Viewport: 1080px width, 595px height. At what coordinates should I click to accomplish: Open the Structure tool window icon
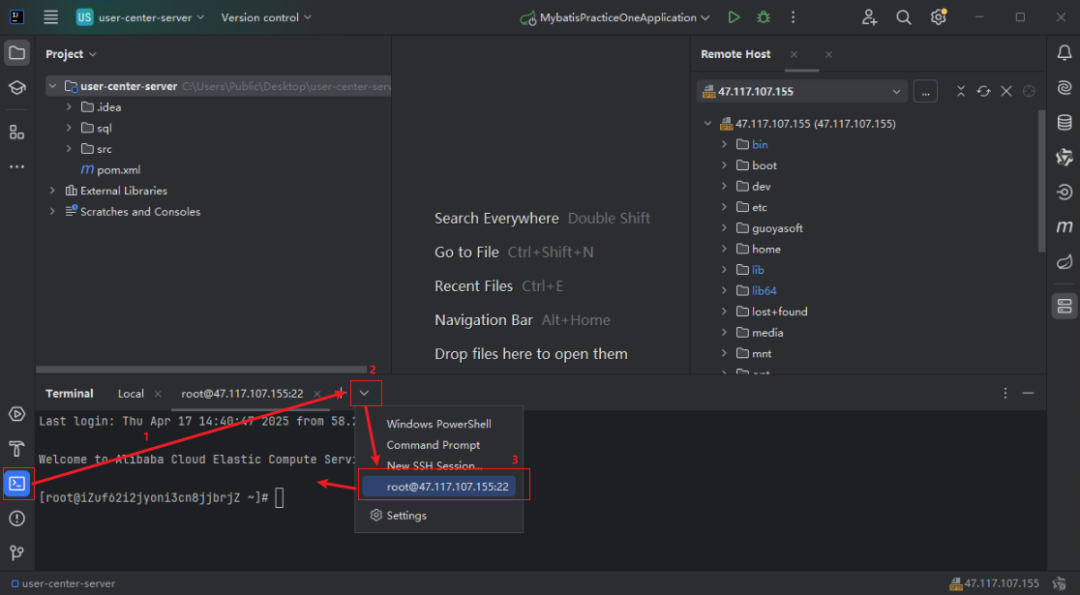click(x=17, y=132)
